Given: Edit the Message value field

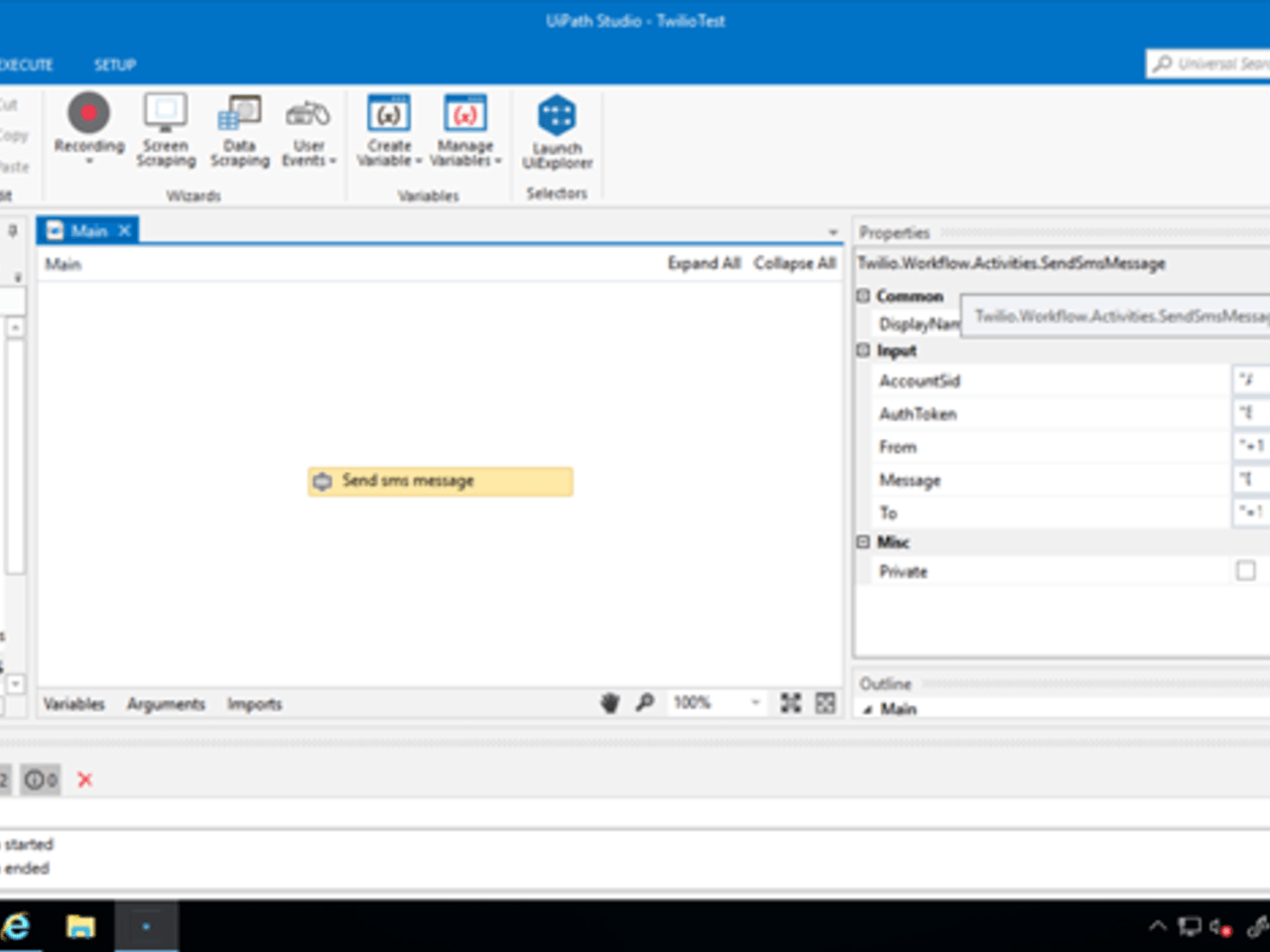Looking at the screenshot, I should point(1250,480).
